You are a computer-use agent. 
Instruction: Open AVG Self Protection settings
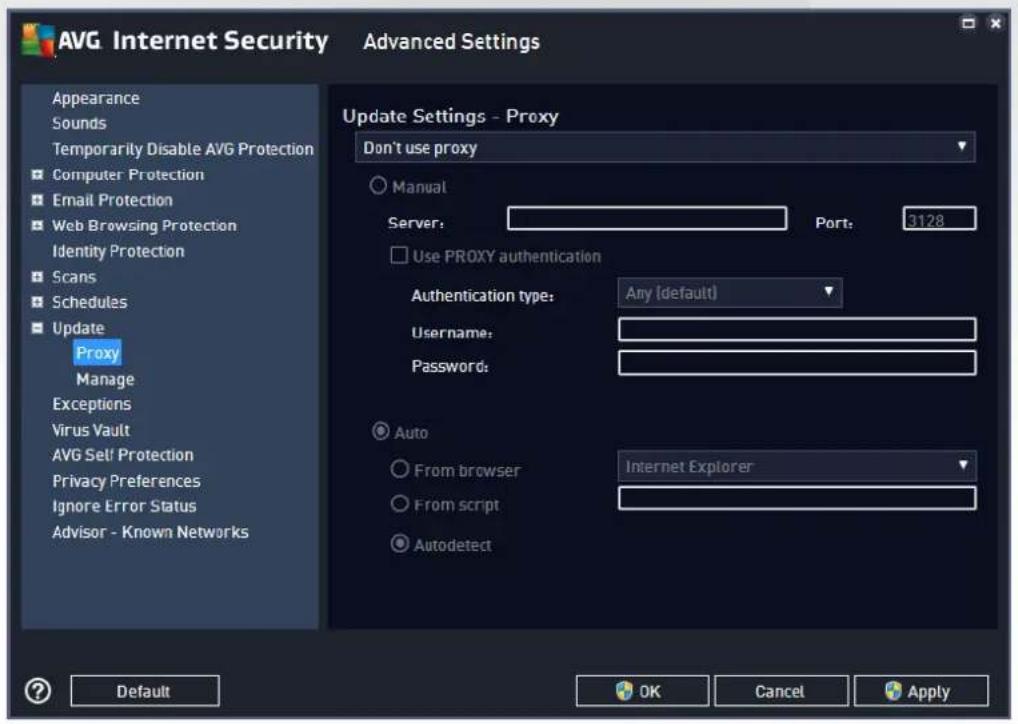pos(123,455)
